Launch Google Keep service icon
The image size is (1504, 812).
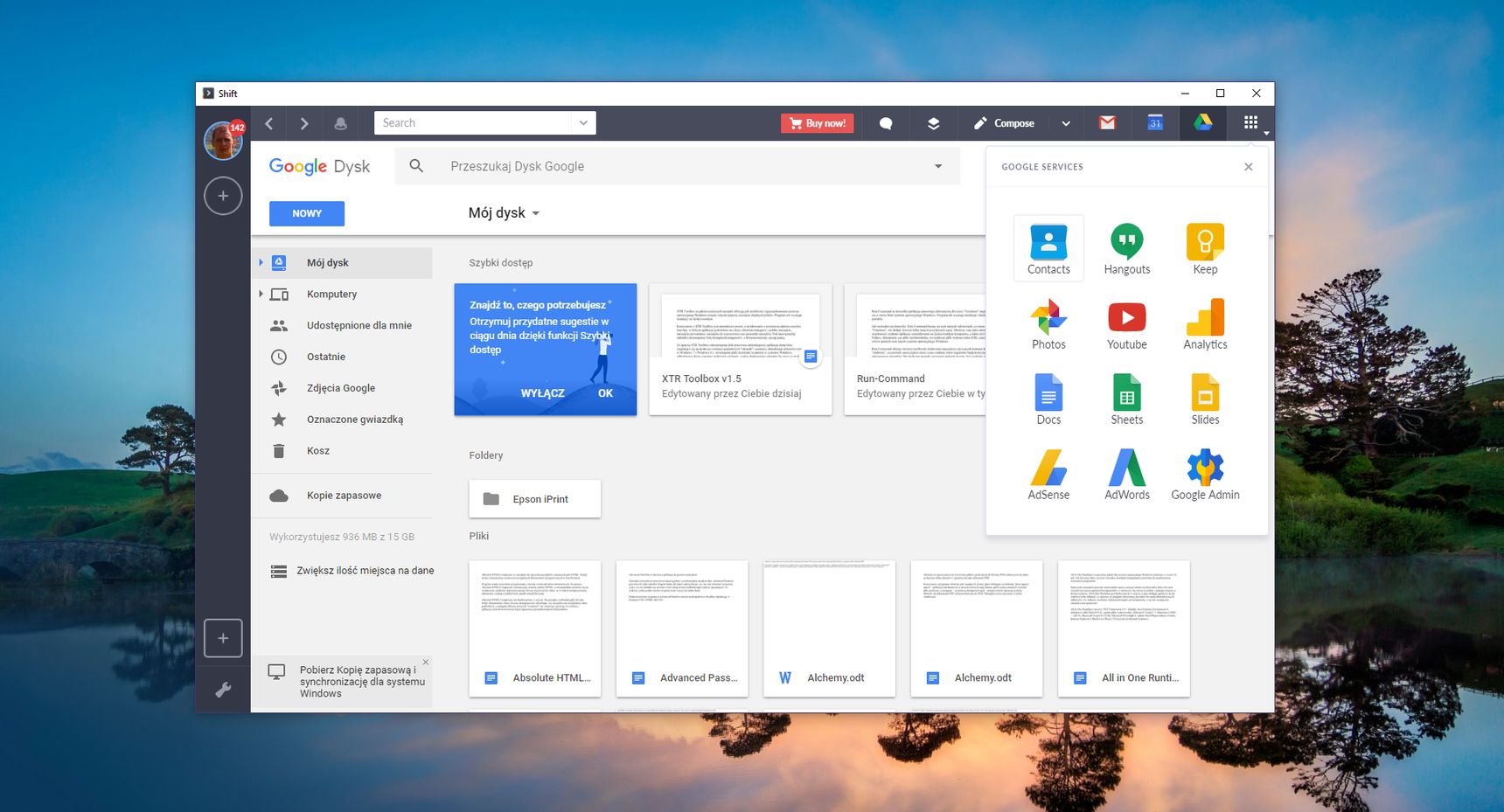(x=1205, y=248)
